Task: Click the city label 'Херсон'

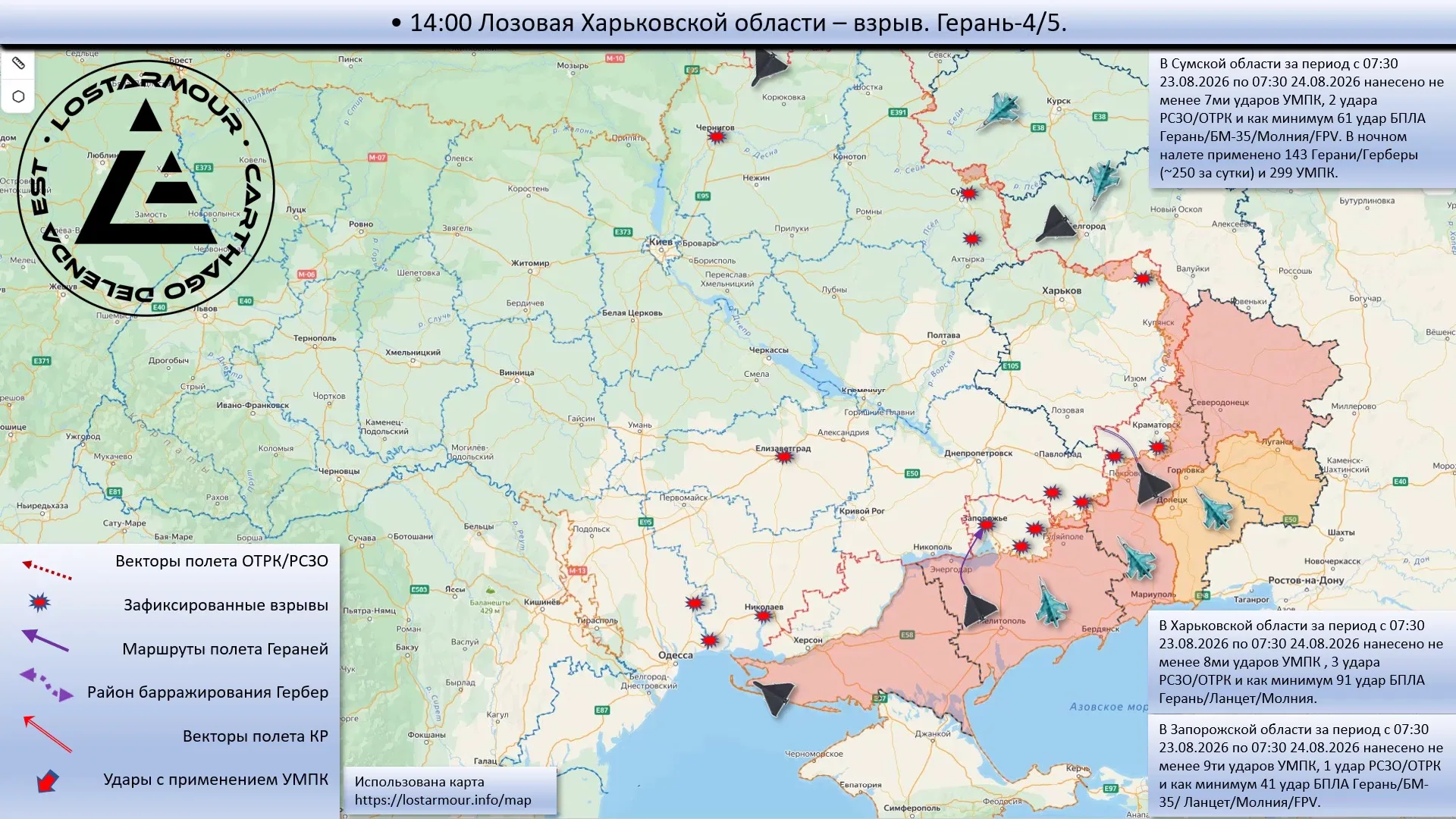Action: click(808, 641)
